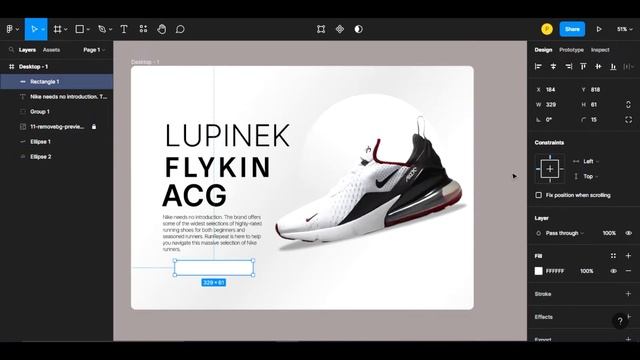Open the 51% zoom dropdown
640x360 pixels.
[x=624, y=29]
